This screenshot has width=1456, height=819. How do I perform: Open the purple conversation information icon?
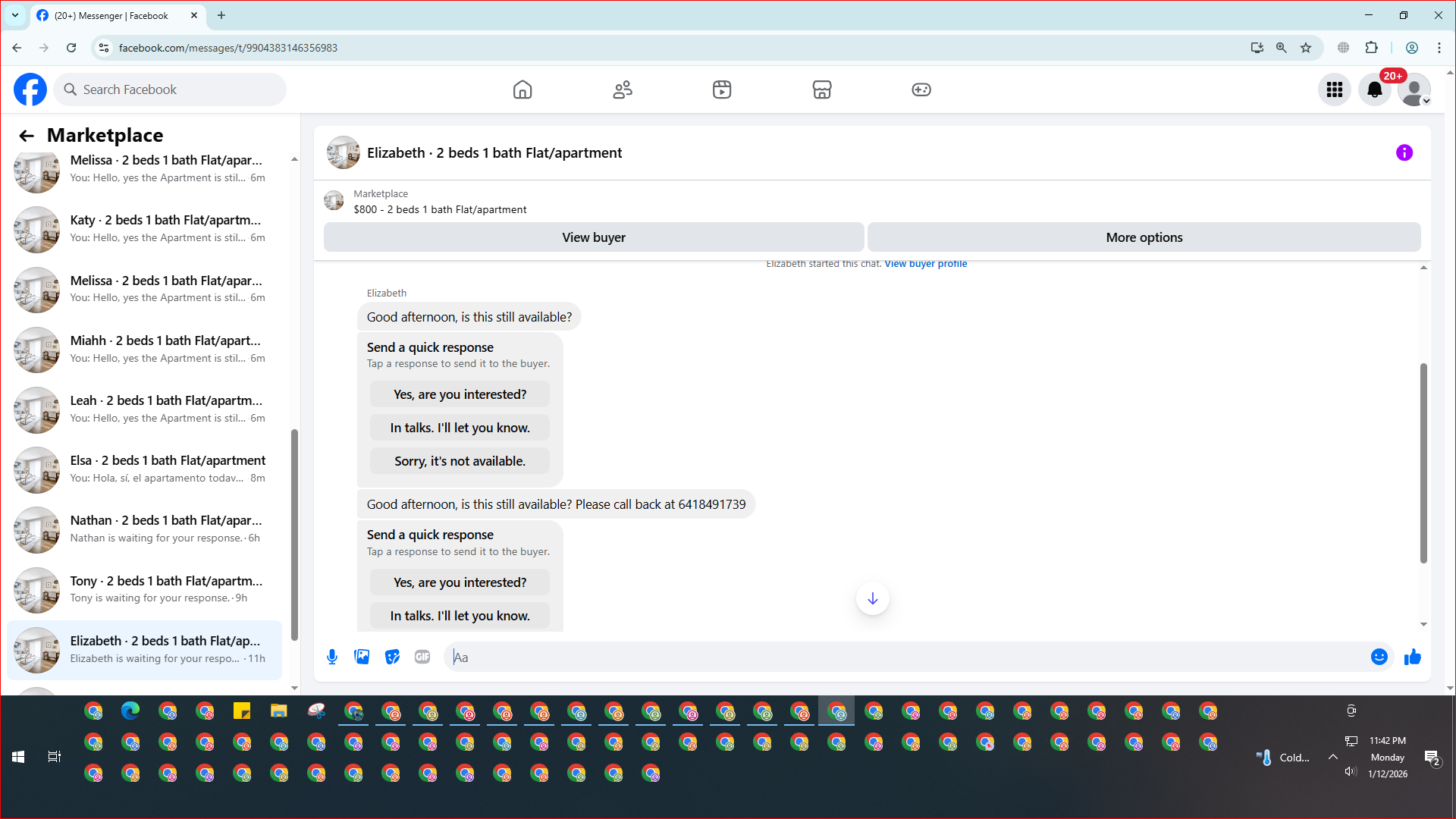1404,152
